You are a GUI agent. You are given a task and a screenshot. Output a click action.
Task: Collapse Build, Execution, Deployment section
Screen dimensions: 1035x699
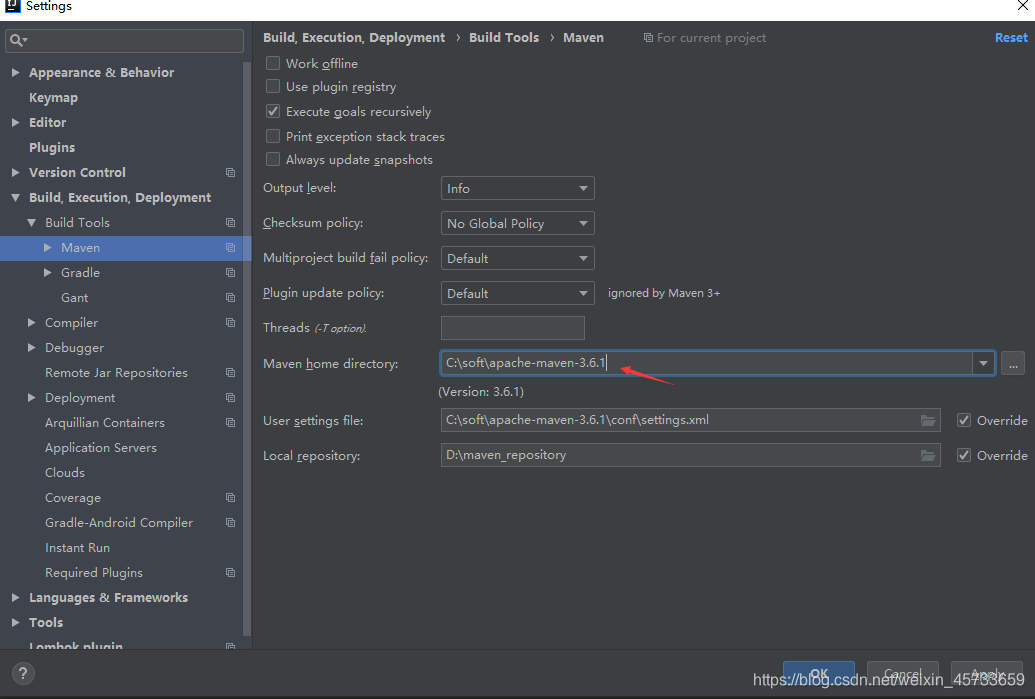point(15,197)
